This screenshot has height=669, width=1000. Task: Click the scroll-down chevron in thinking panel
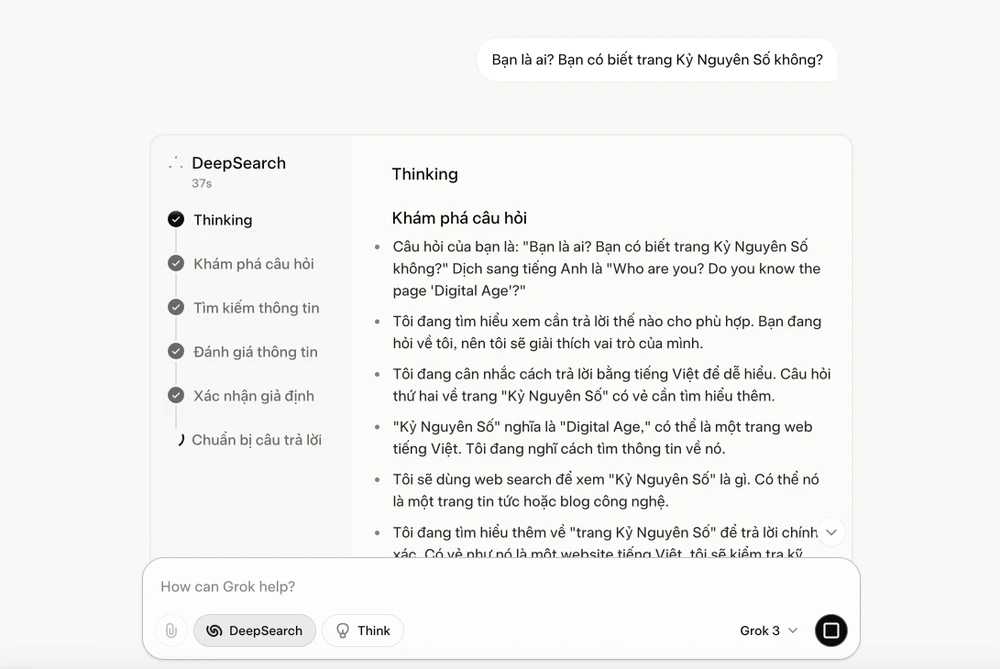coord(831,532)
